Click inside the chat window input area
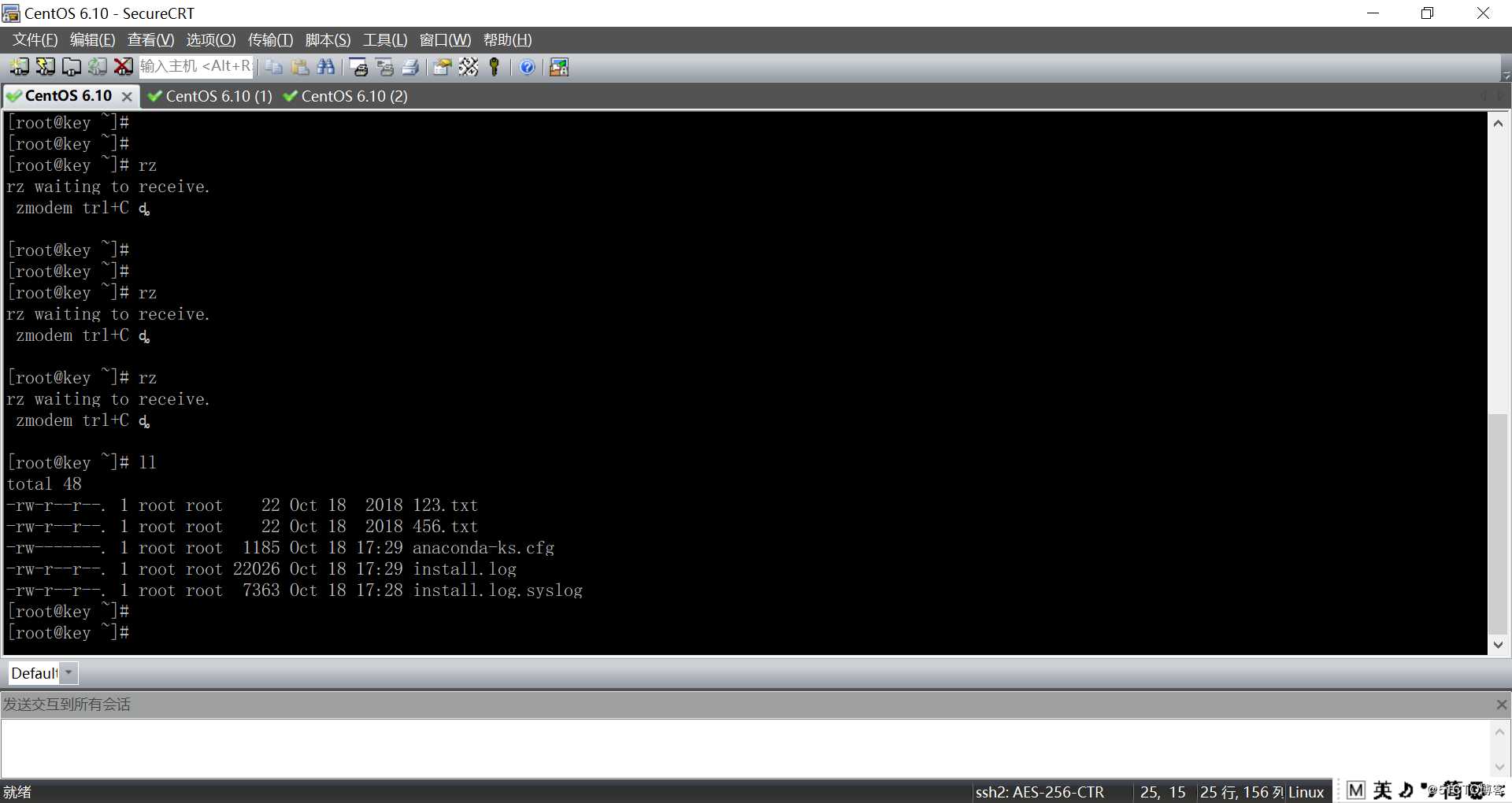The width and height of the screenshot is (1512, 803). tap(745, 748)
